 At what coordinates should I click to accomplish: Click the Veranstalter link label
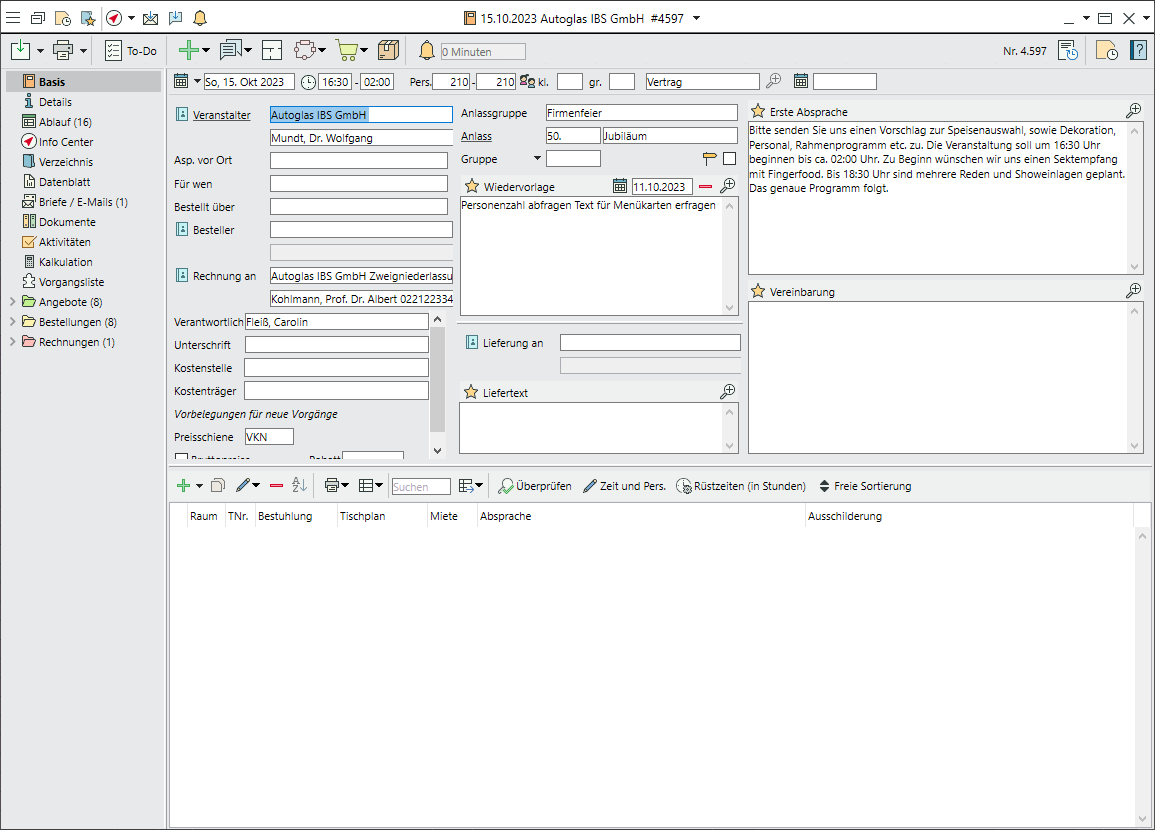tap(222, 115)
